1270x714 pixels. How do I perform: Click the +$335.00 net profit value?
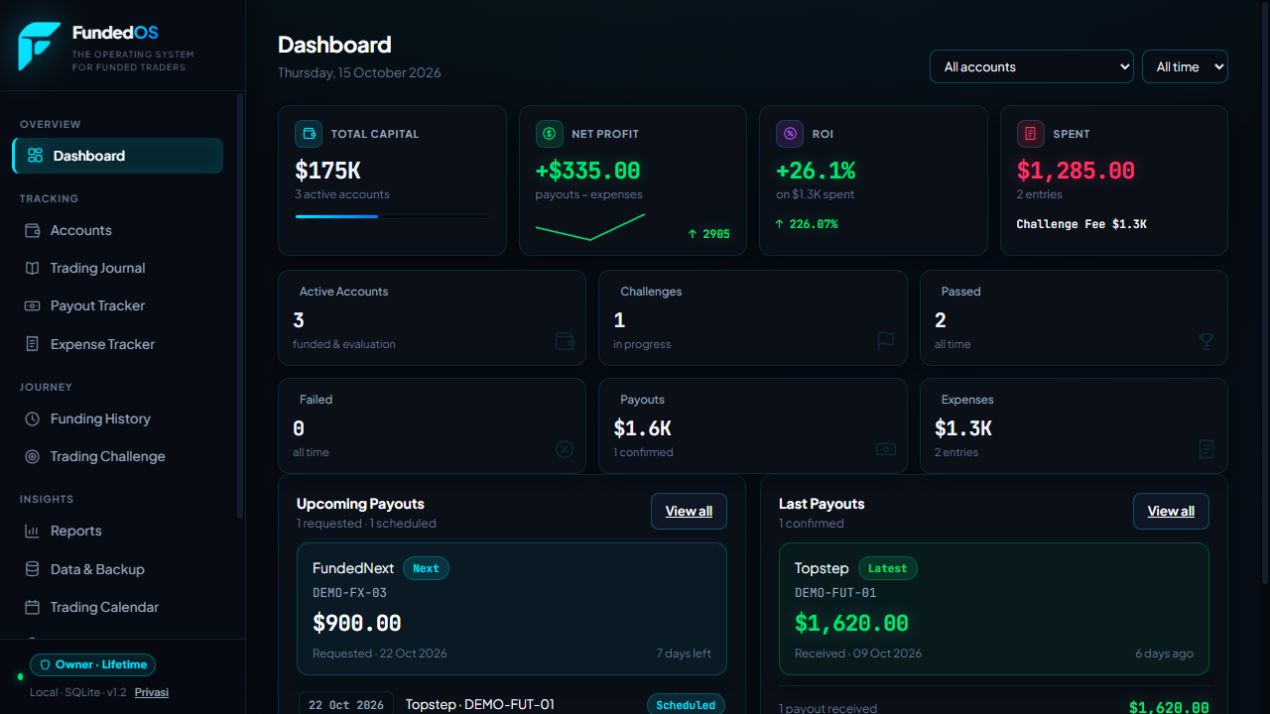click(588, 171)
